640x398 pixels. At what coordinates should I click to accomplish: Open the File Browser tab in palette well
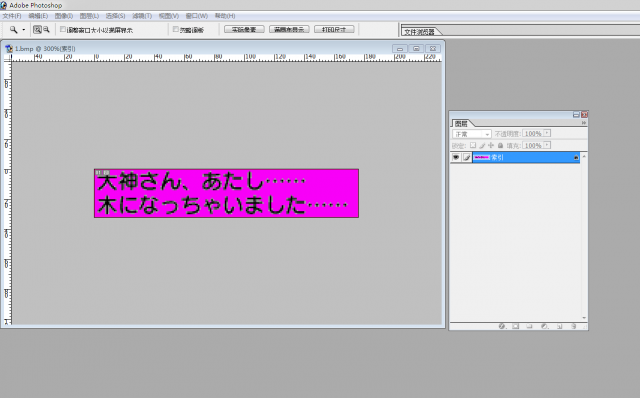coord(419,31)
